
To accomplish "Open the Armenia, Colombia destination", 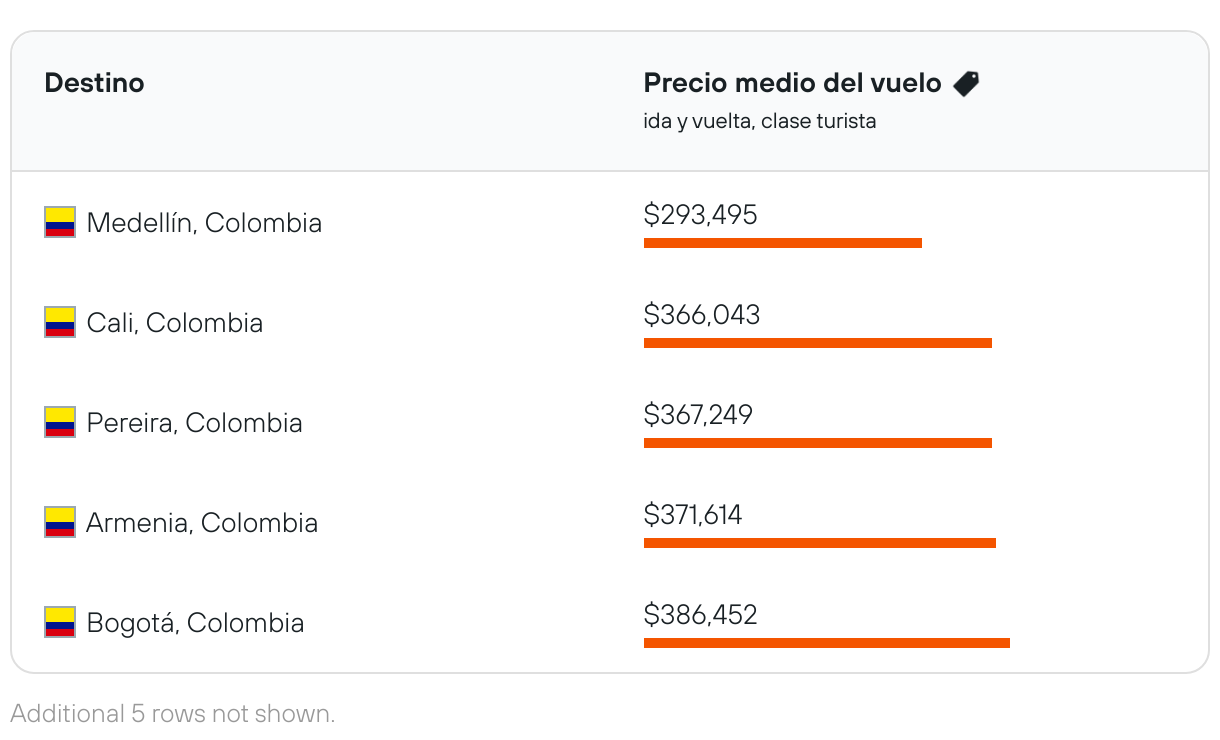I will tap(202, 522).
